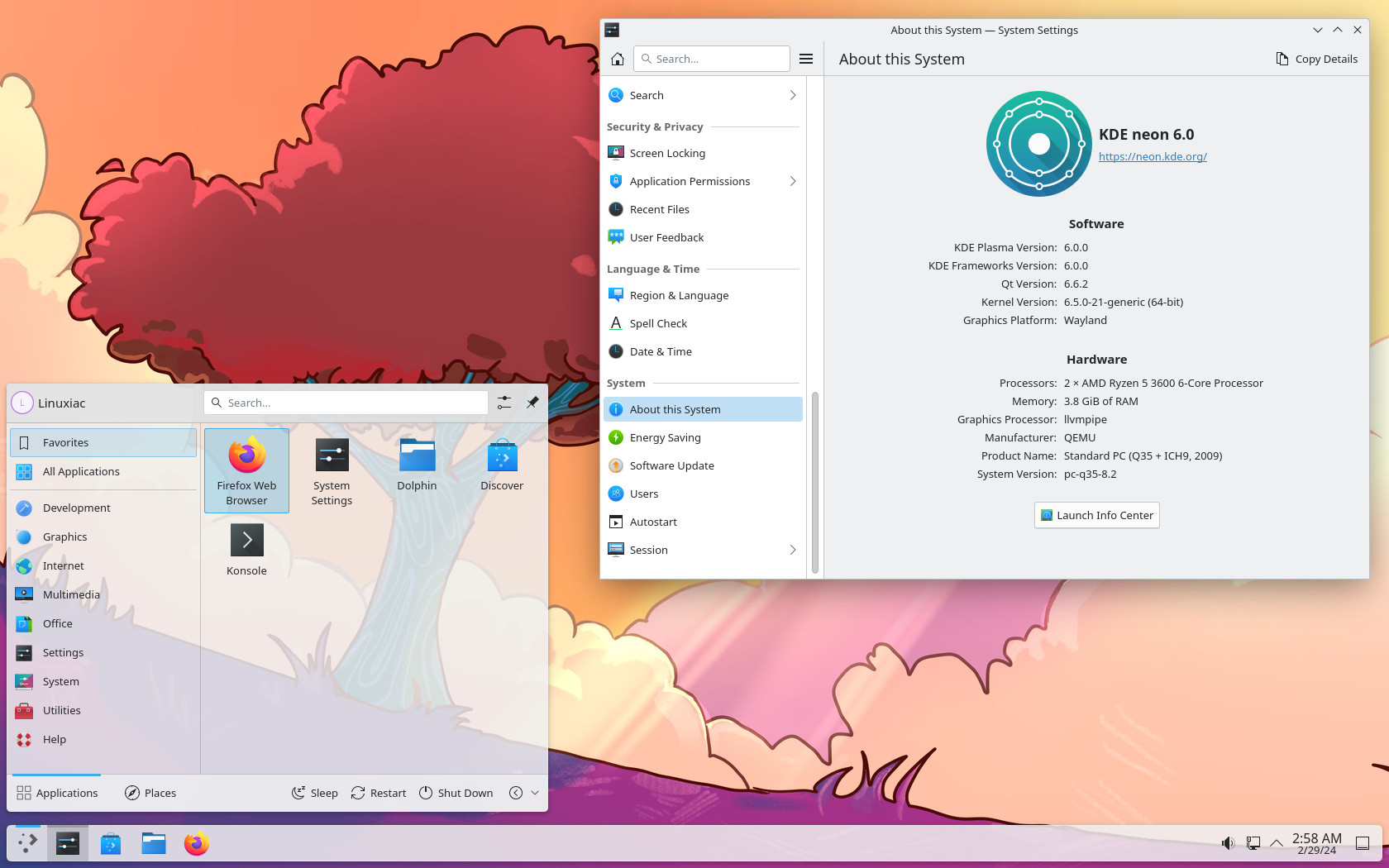Open Firefox from the taskbar
The width and height of the screenshot is (1389, 868).
[x=197, y=843]
